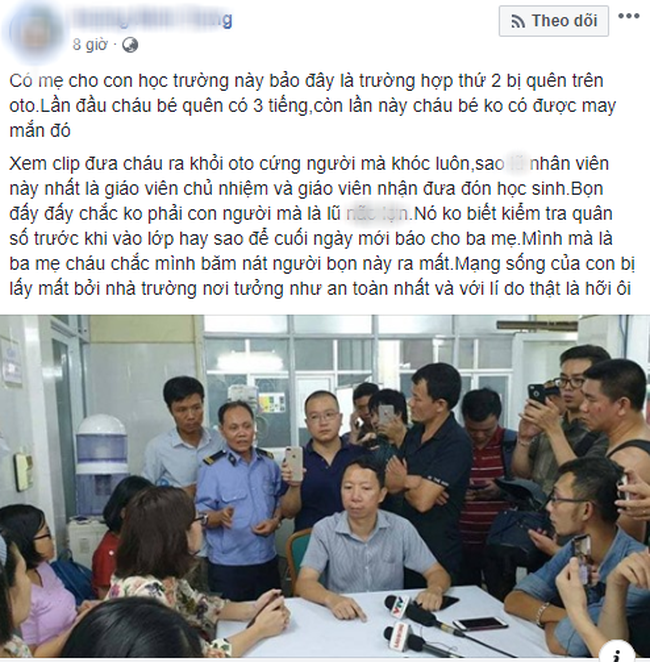Click the man in red striped shirt
The width and height of the screenshot is (650, 662).
[485, 486]
